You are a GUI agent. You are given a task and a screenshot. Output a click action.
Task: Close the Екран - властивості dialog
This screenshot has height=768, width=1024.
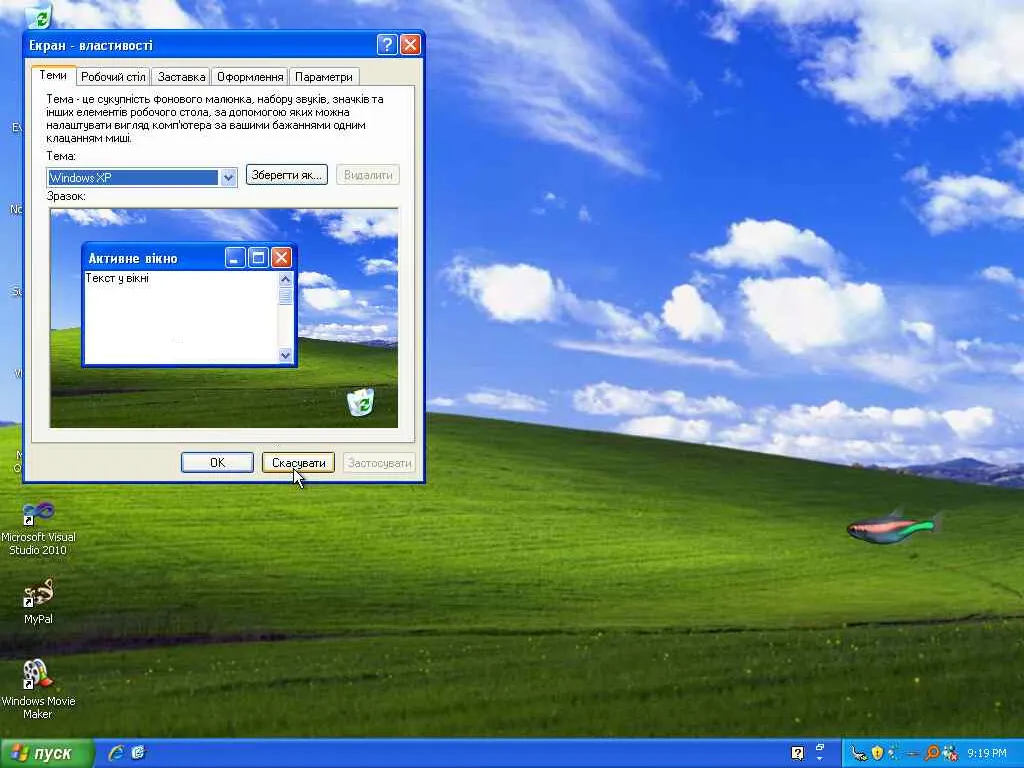[x=410, y=44]
